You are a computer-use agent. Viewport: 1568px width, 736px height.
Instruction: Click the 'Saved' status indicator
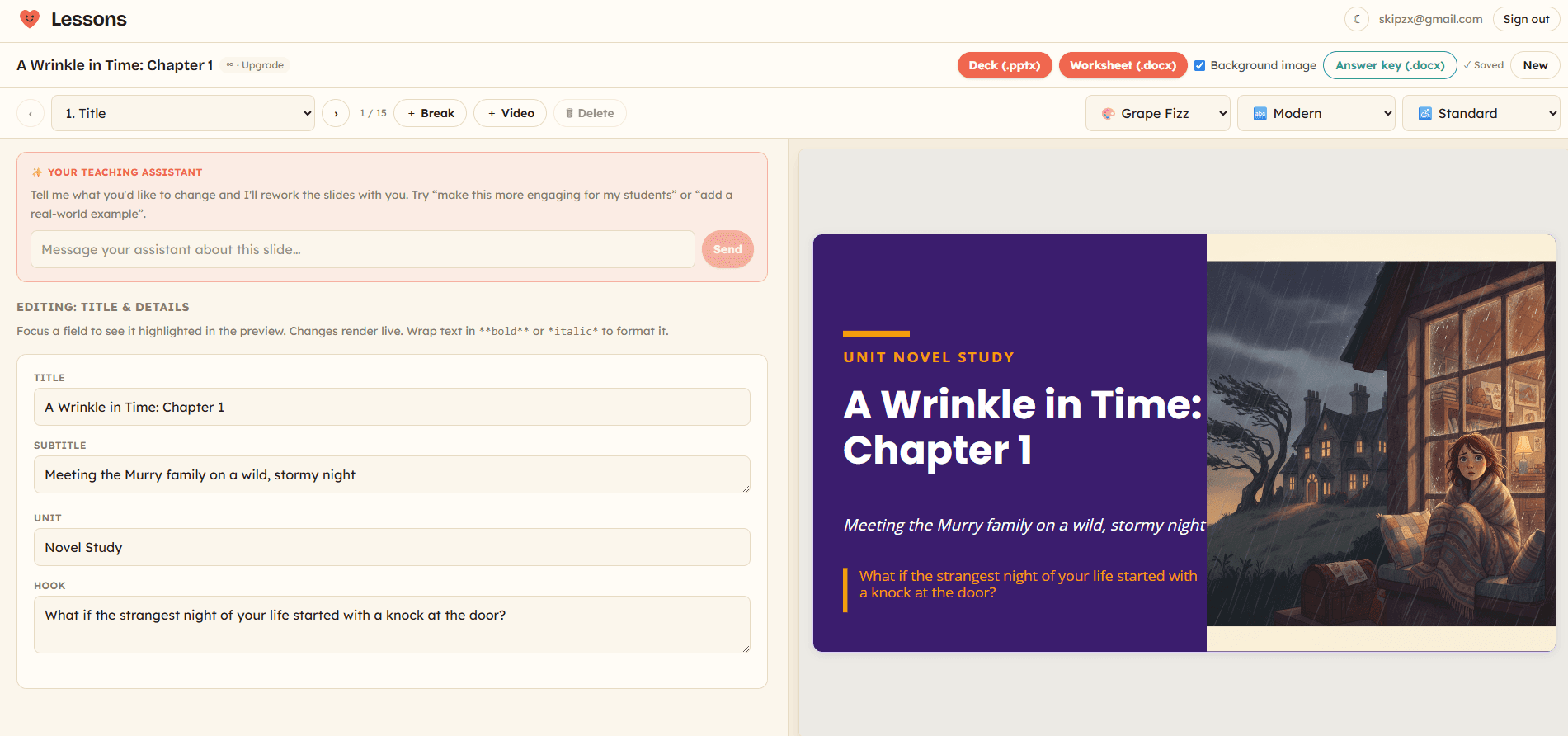click(1484, 65)
